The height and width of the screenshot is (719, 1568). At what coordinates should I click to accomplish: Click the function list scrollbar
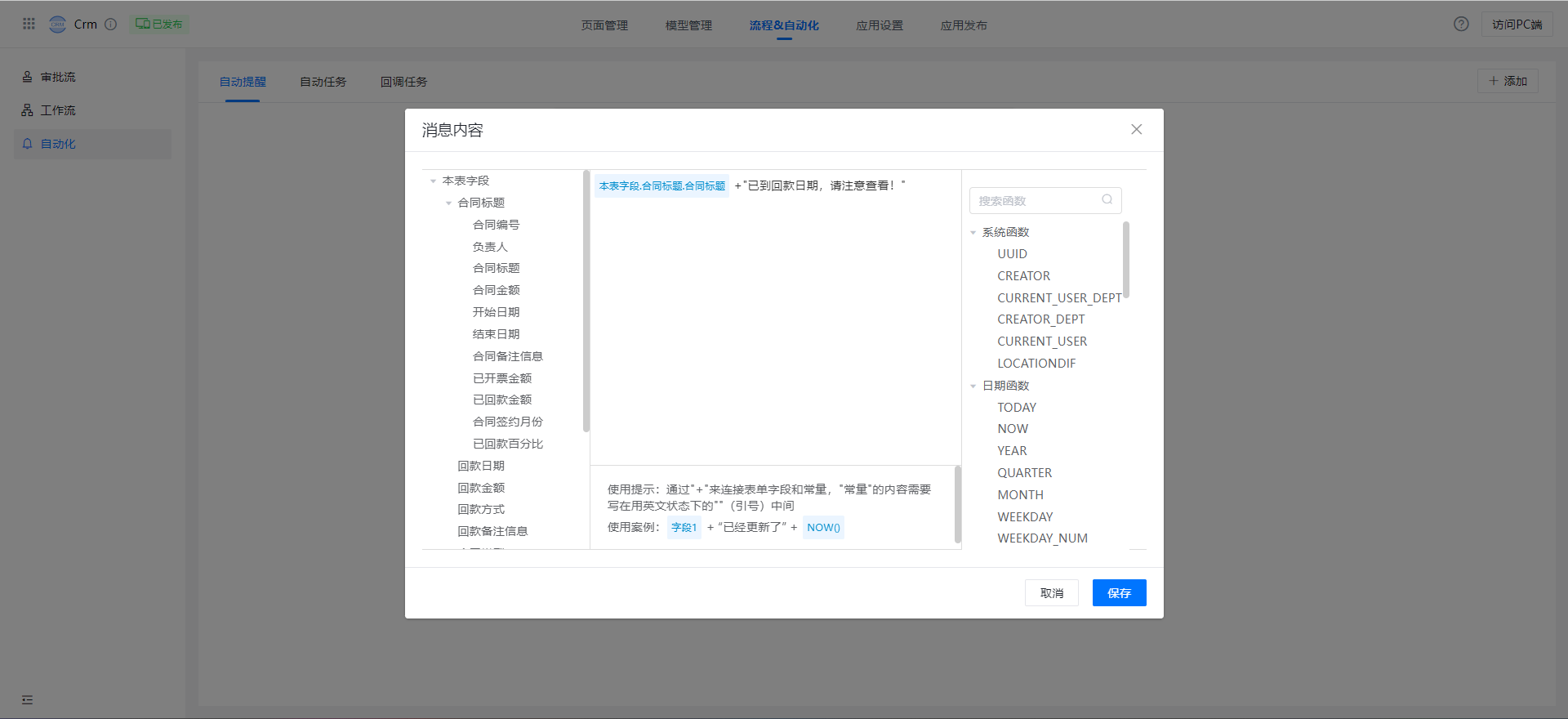(1126, 260)
